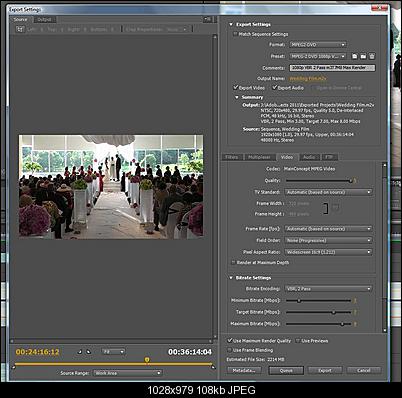Click the duration timecode 00:36:14:04
This screenshot has width=402, height=398.
(190, 352)
